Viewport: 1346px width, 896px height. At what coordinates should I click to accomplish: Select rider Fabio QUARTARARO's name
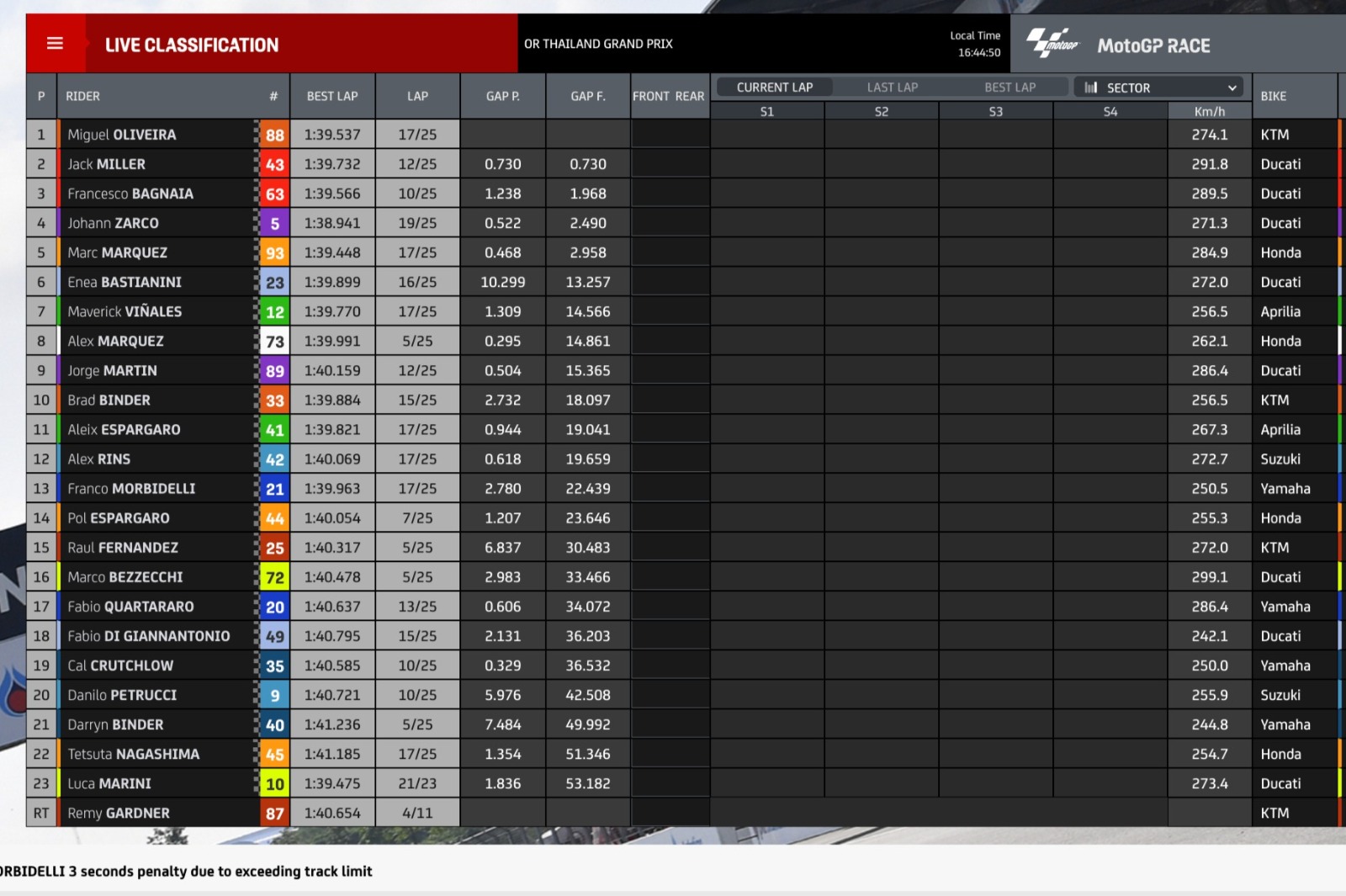130,607
